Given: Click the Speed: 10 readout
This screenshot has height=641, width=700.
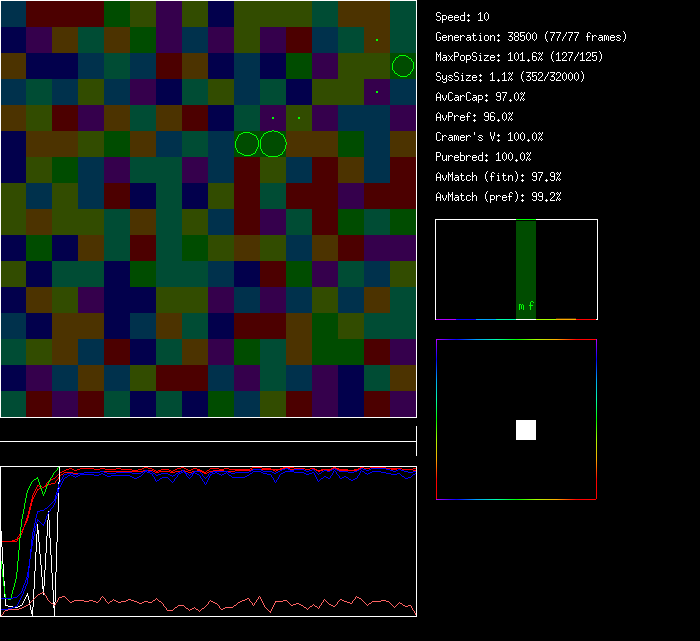Looking at the screenshot, I should 462,17.
